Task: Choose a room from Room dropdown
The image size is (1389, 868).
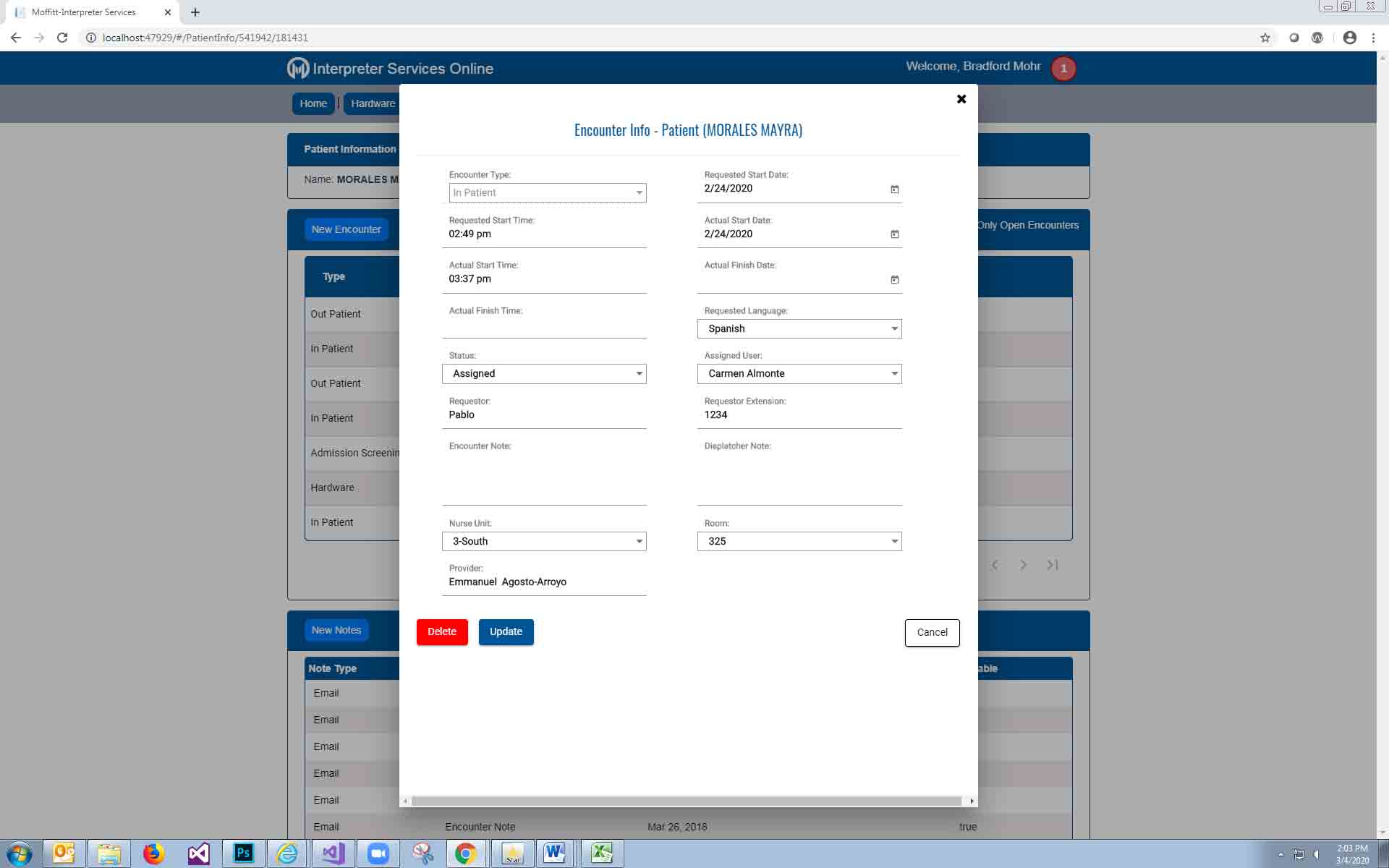Action: click(x=799, y=542)
